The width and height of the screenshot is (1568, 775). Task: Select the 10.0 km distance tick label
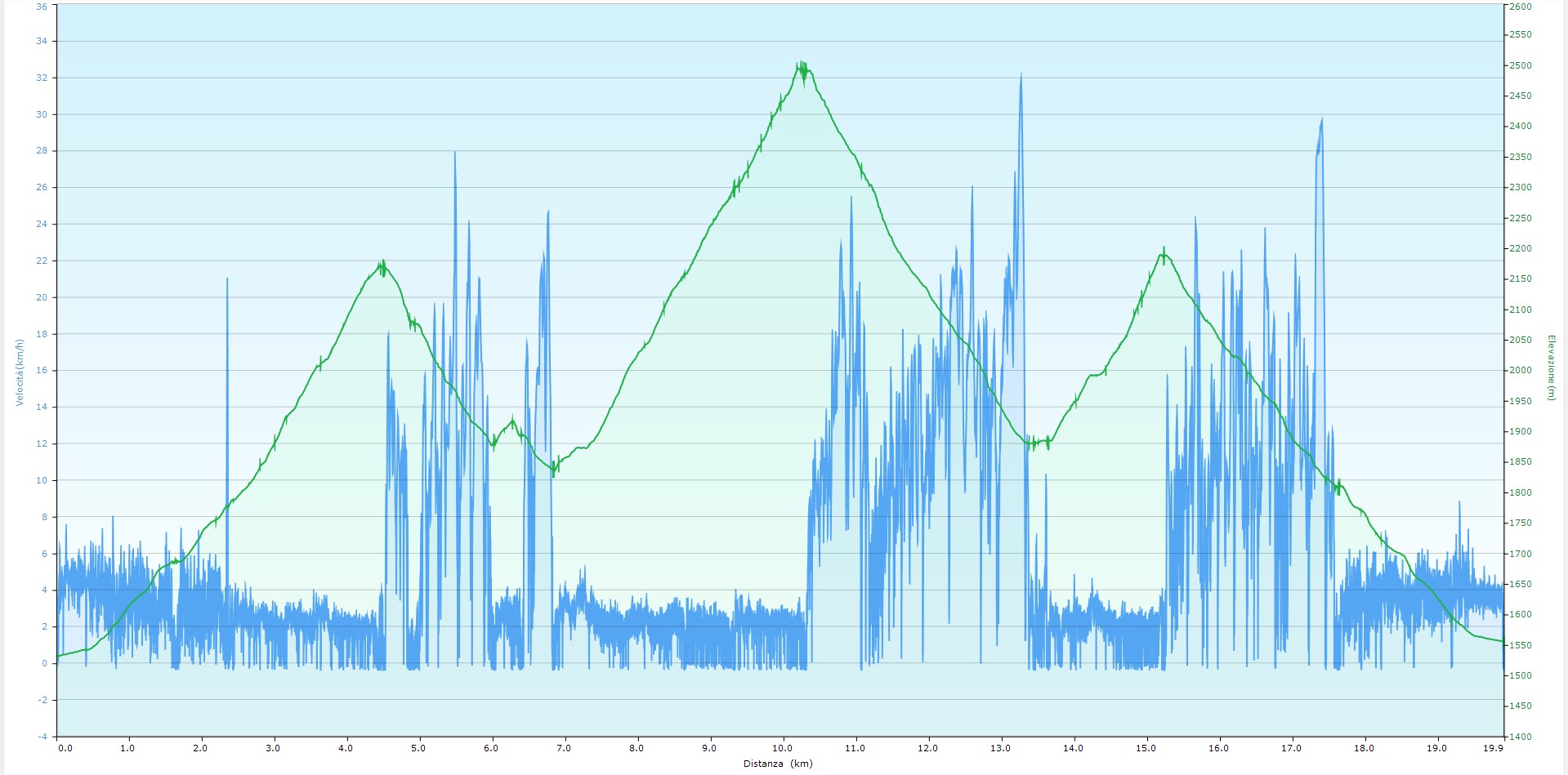tap(782, 748)
